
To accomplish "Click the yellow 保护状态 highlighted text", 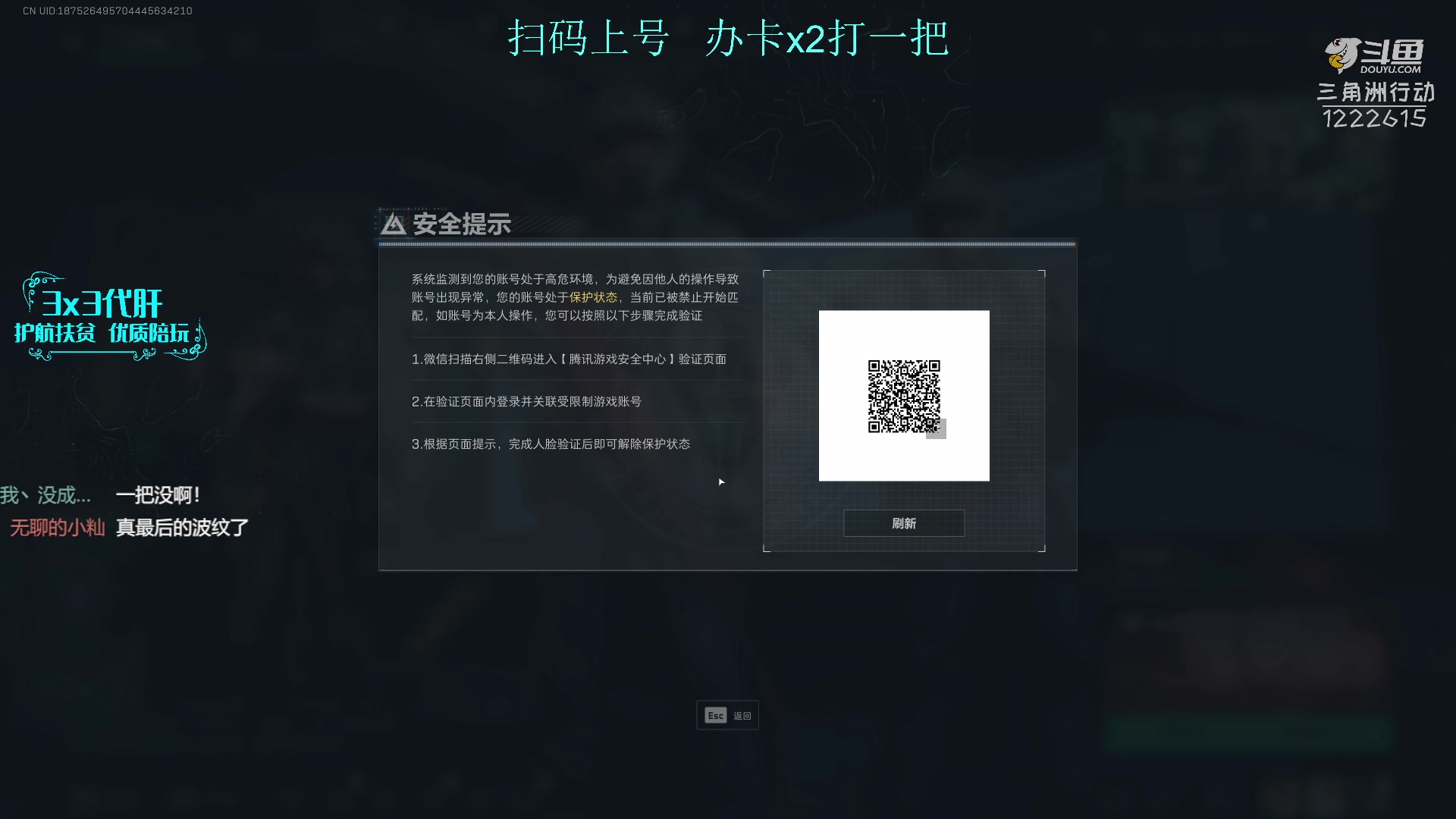I will [594, 297].
